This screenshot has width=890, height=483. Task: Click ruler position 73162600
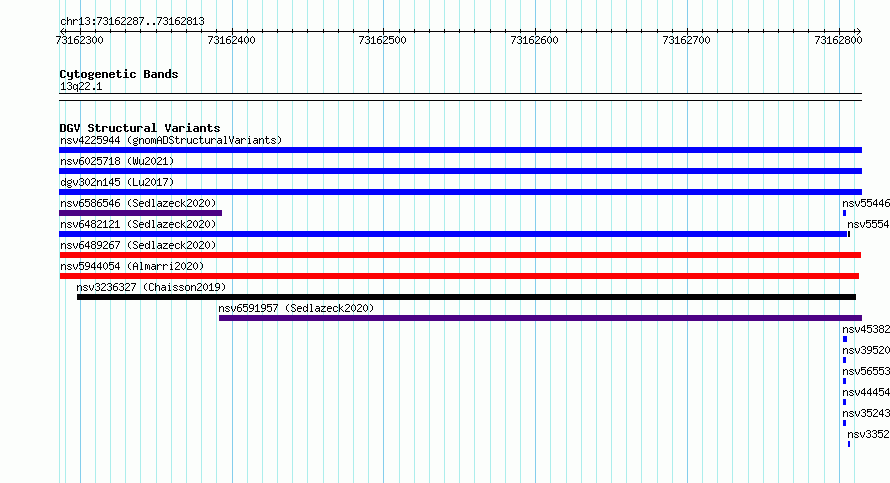tap(535, 40)
